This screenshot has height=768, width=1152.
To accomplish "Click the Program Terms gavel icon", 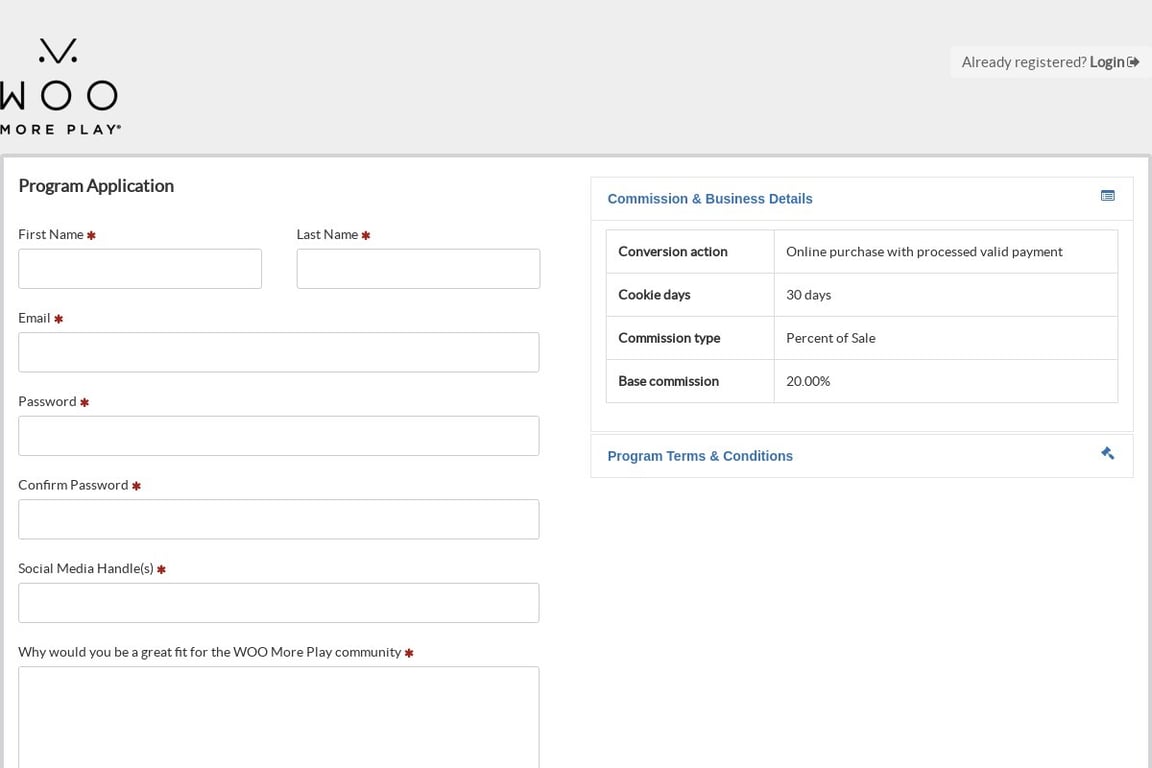I will pos(1107,453).
